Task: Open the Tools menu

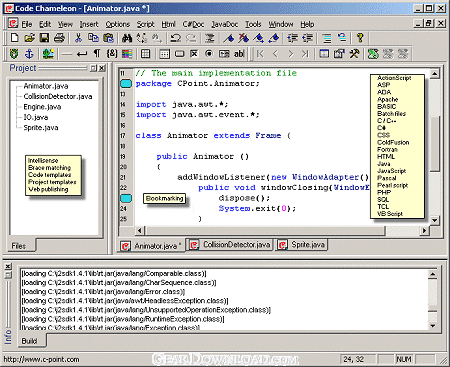Action: (253, 24)
